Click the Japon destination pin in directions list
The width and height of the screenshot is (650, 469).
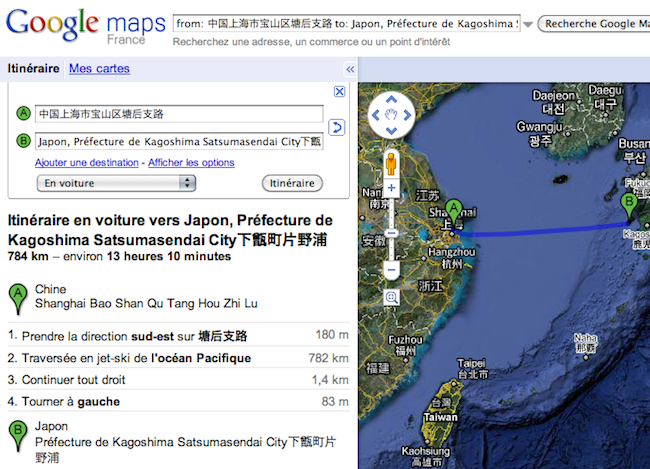18,436
